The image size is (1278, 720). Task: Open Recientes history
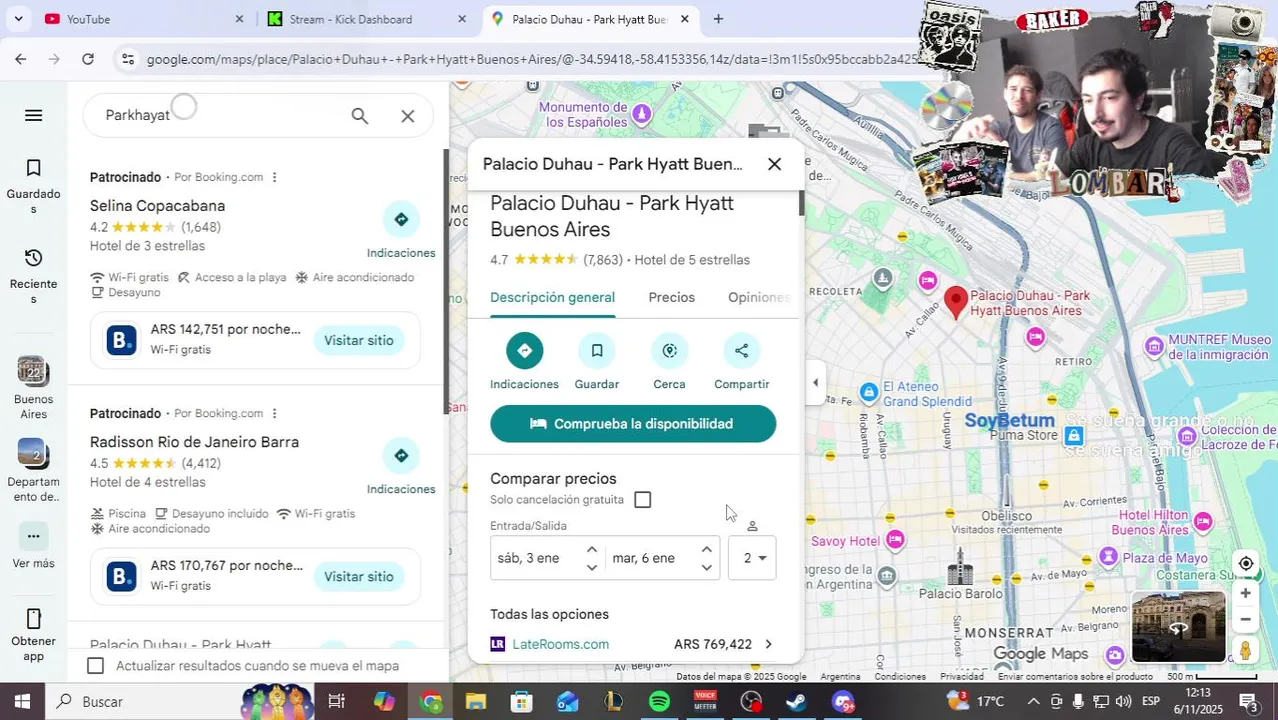[33, 276]
